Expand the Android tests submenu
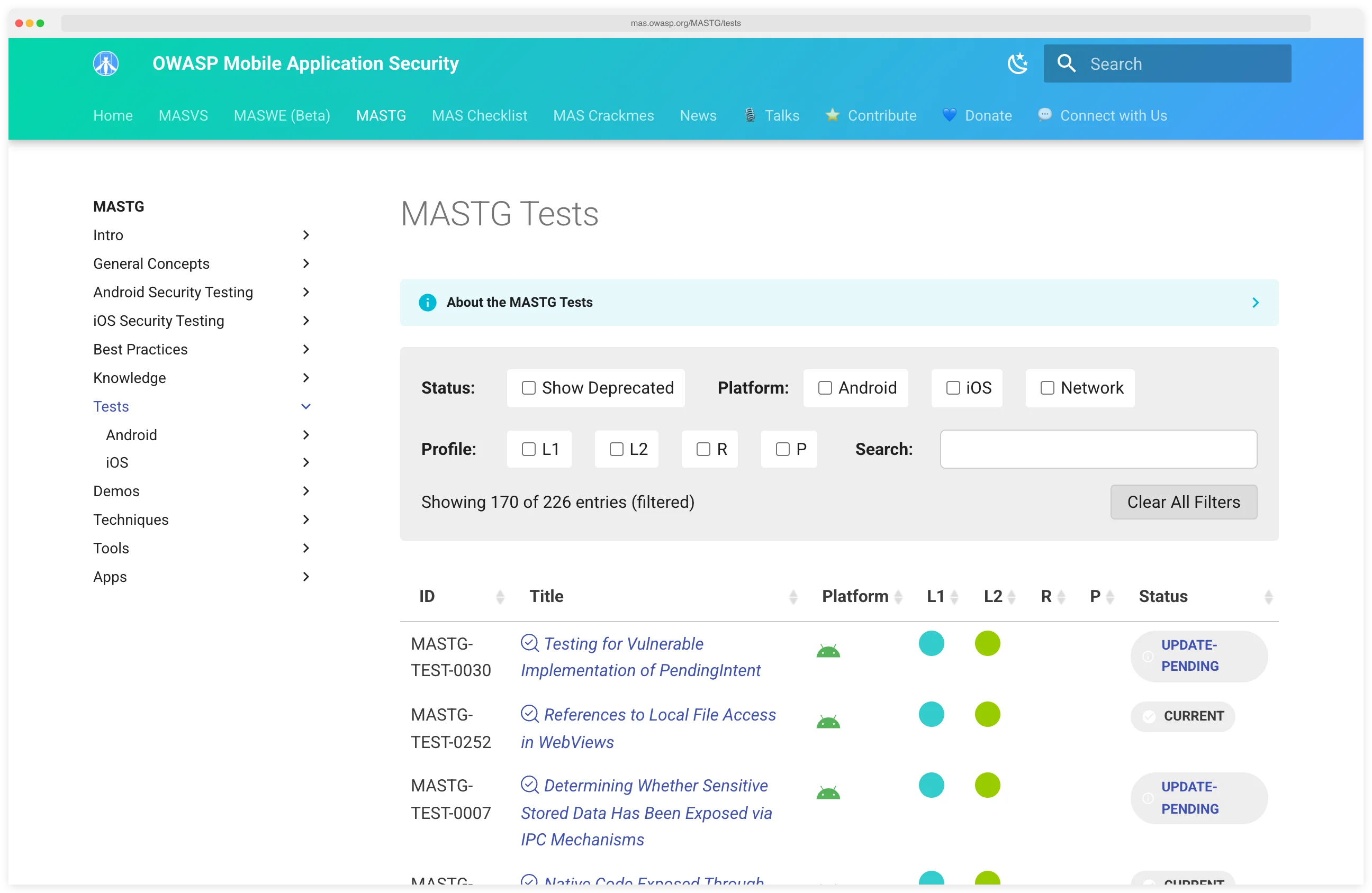 305,435
